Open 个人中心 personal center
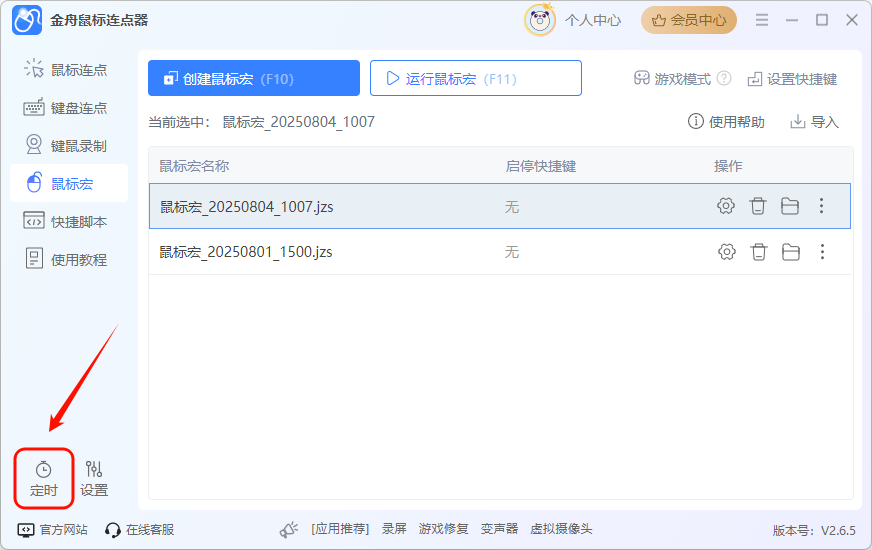This screenshot has height=550, width=872. point(593,21)
